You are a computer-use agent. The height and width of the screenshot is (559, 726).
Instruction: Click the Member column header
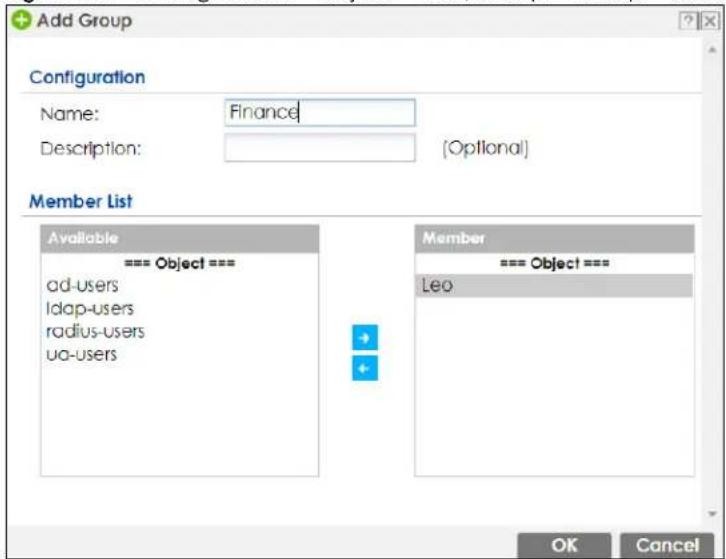coord(554,239)
